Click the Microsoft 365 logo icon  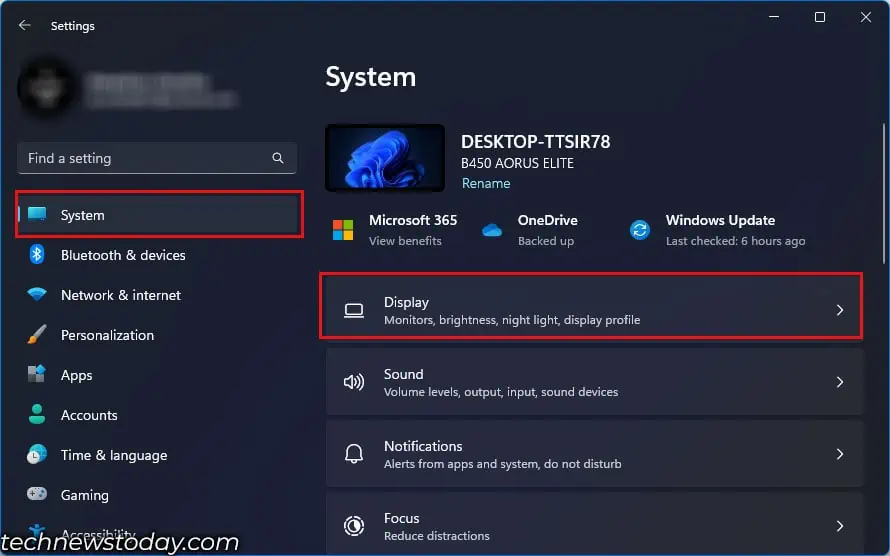pos(343,230)
